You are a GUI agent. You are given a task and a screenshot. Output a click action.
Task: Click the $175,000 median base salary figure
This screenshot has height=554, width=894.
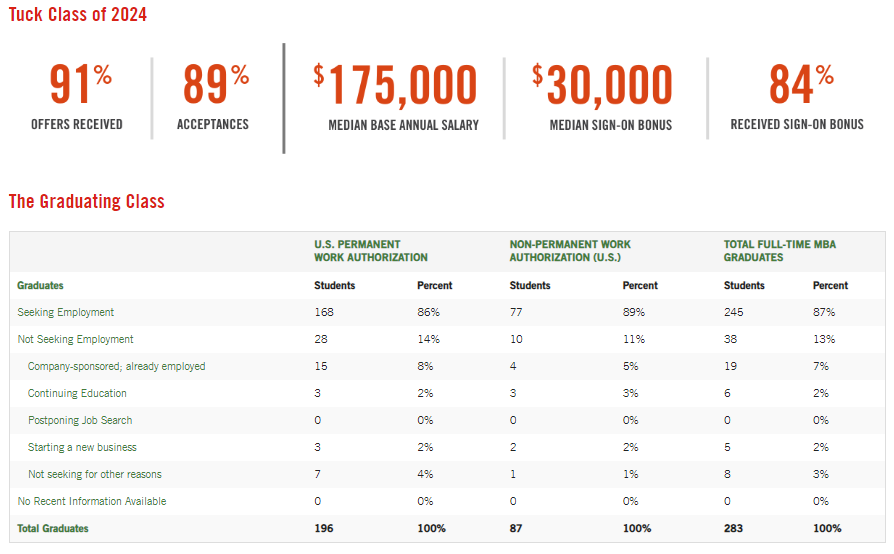[x=396, y=86]
